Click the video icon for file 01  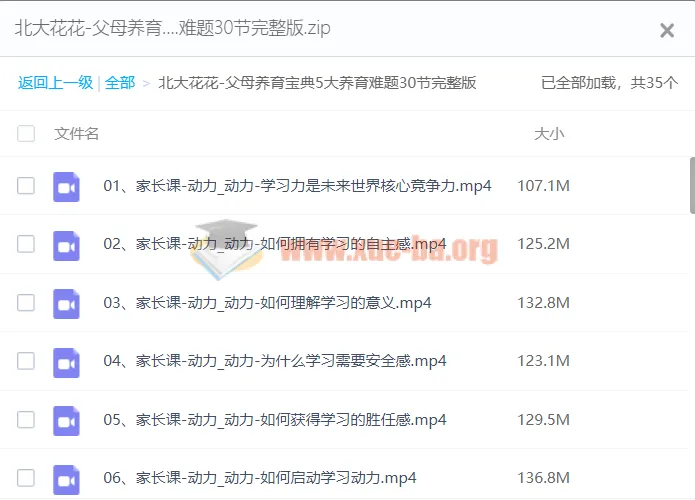point(66,186)
